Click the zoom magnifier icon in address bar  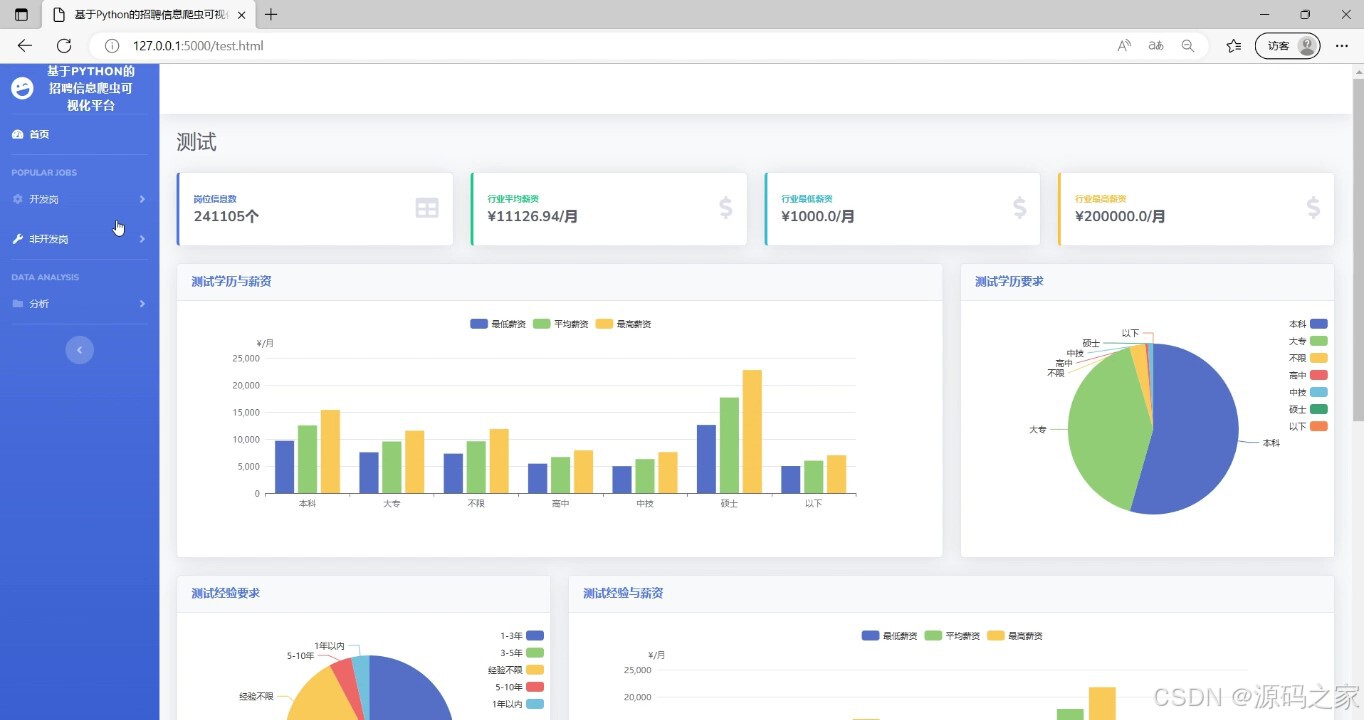[1188, 46]
